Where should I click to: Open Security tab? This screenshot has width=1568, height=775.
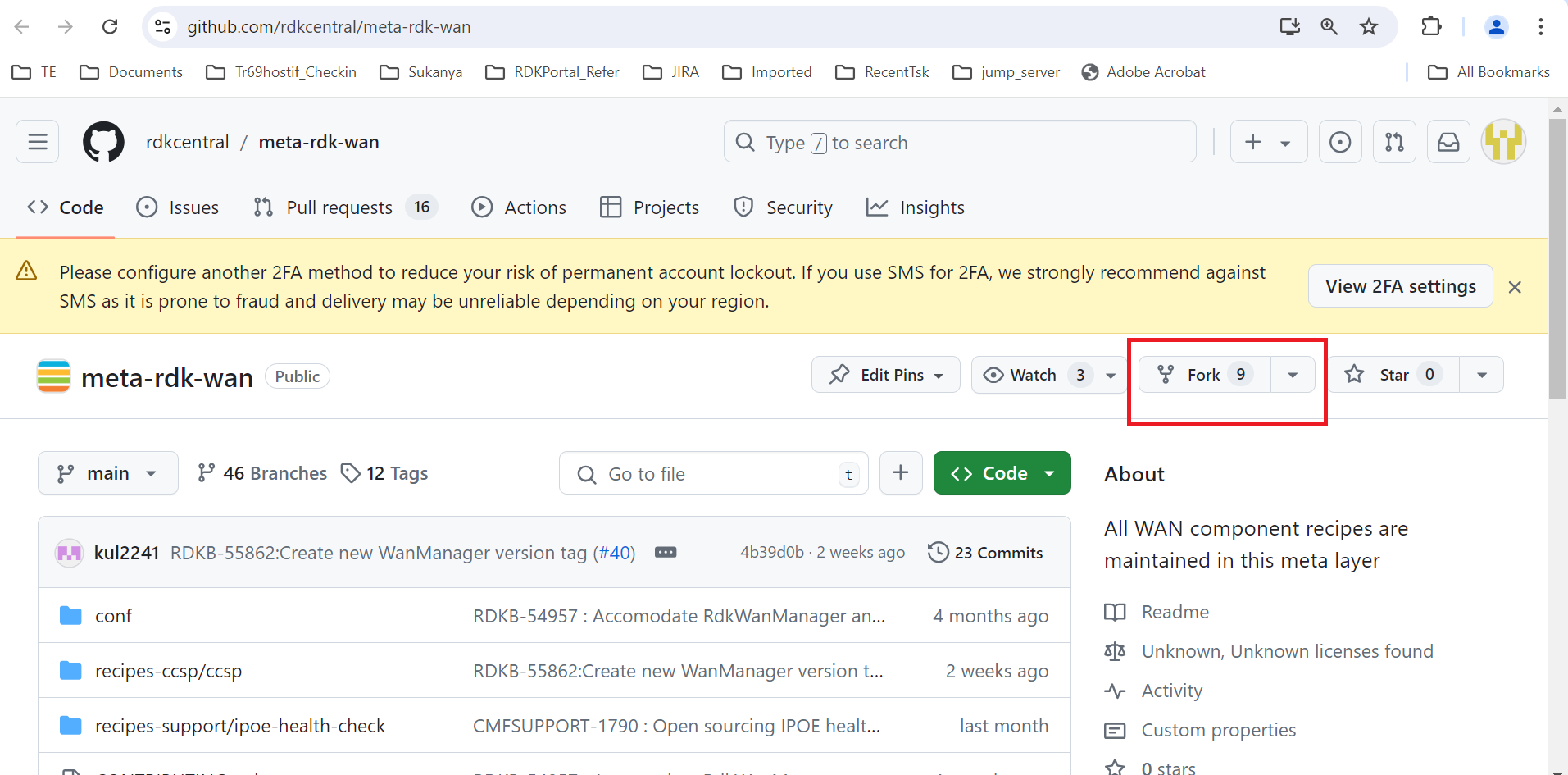click(784, 207)
